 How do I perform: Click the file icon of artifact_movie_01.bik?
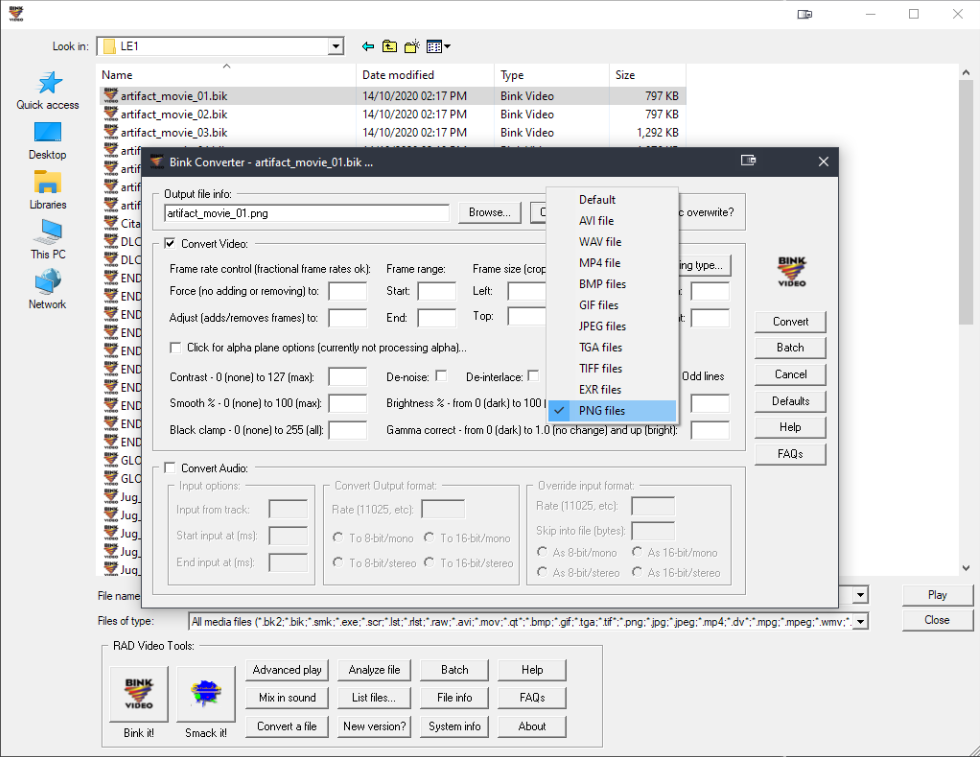pos(111,96)
